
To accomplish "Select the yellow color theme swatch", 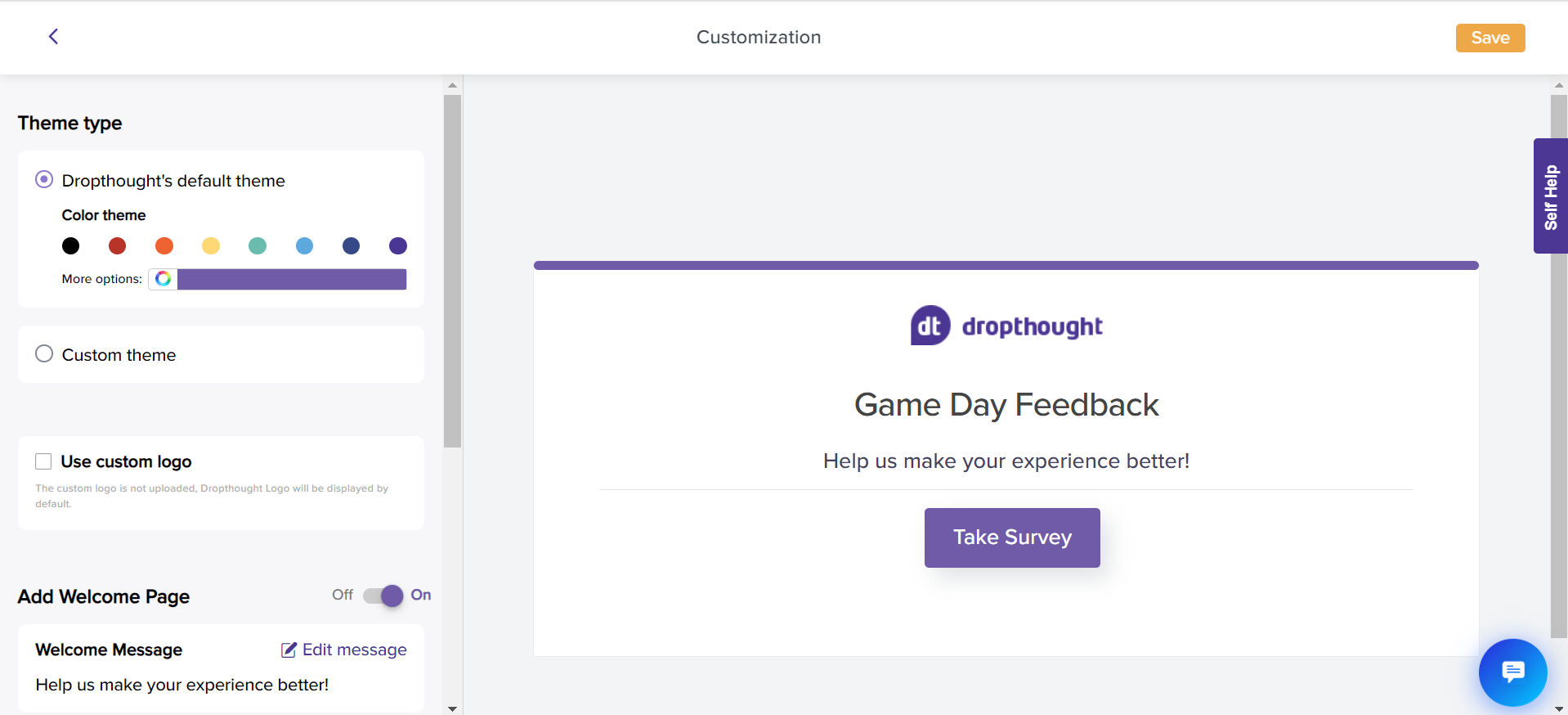I will click(x=211, y=246).
